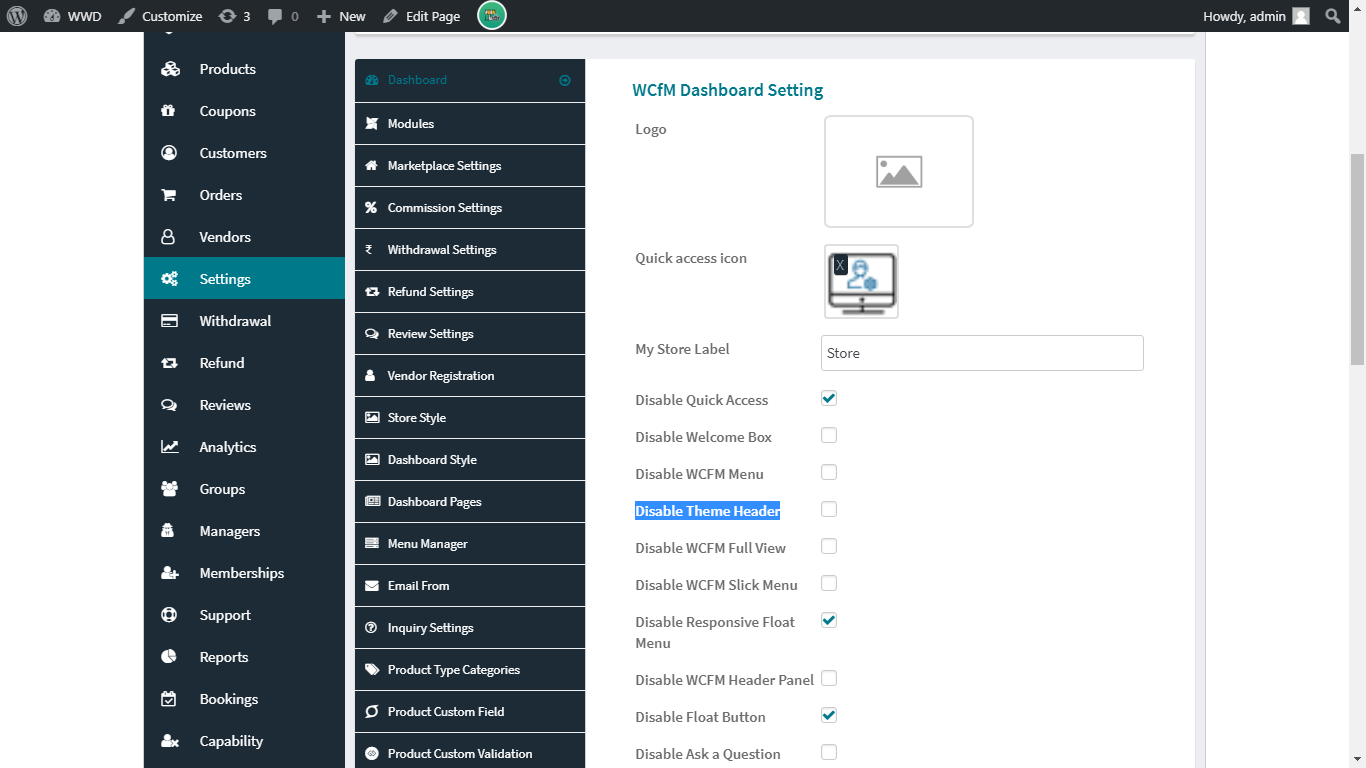Click the Managers icon in sidebar

(x=169, y=531)
